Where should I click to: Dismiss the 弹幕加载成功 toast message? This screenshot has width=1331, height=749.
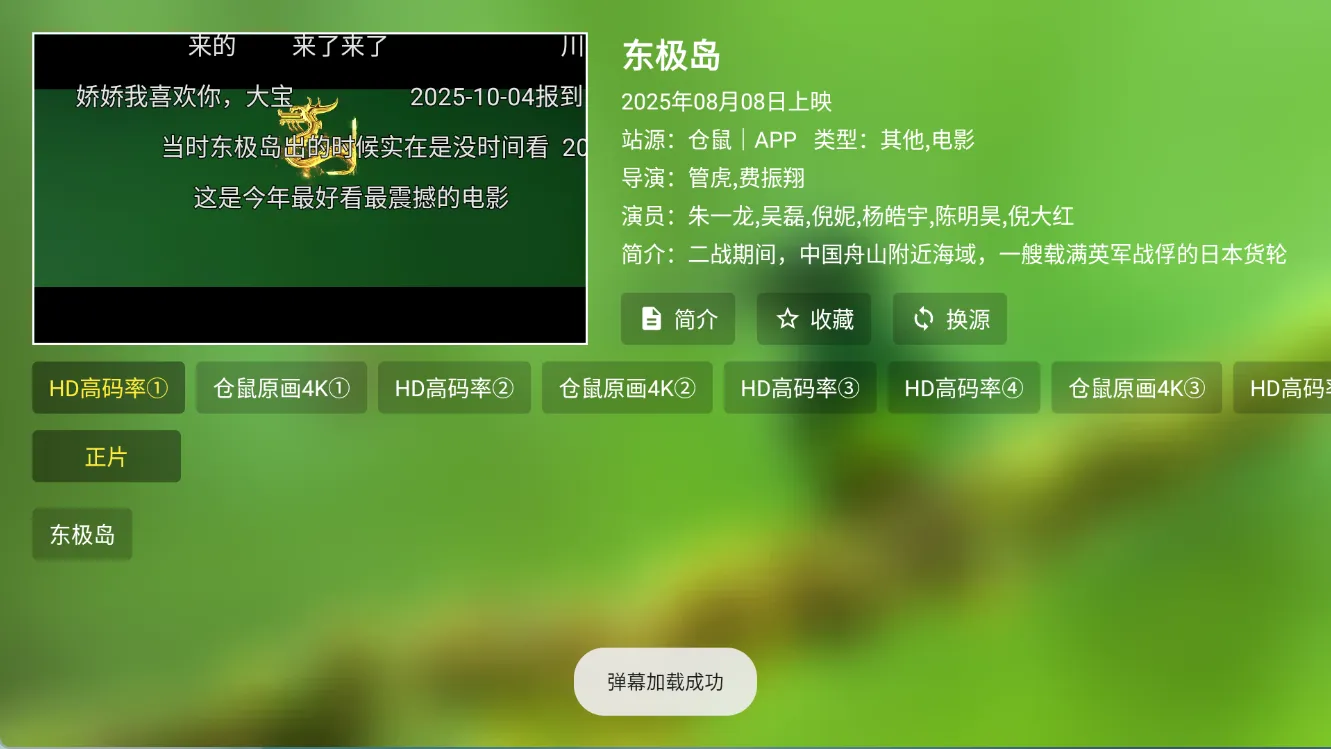(664, 681)
